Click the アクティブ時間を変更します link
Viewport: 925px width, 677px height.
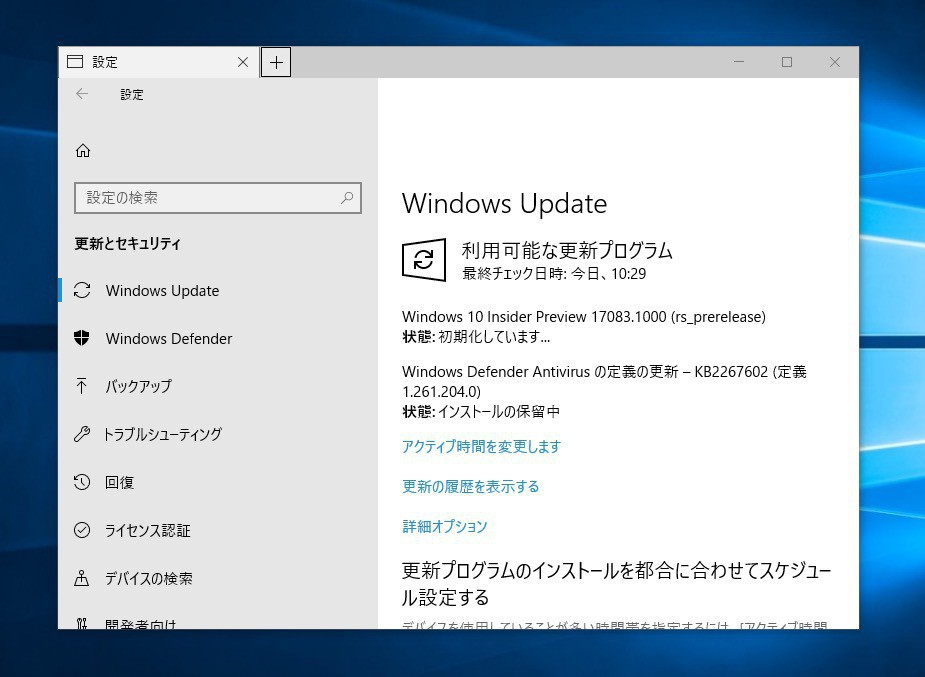click(481, 447)
